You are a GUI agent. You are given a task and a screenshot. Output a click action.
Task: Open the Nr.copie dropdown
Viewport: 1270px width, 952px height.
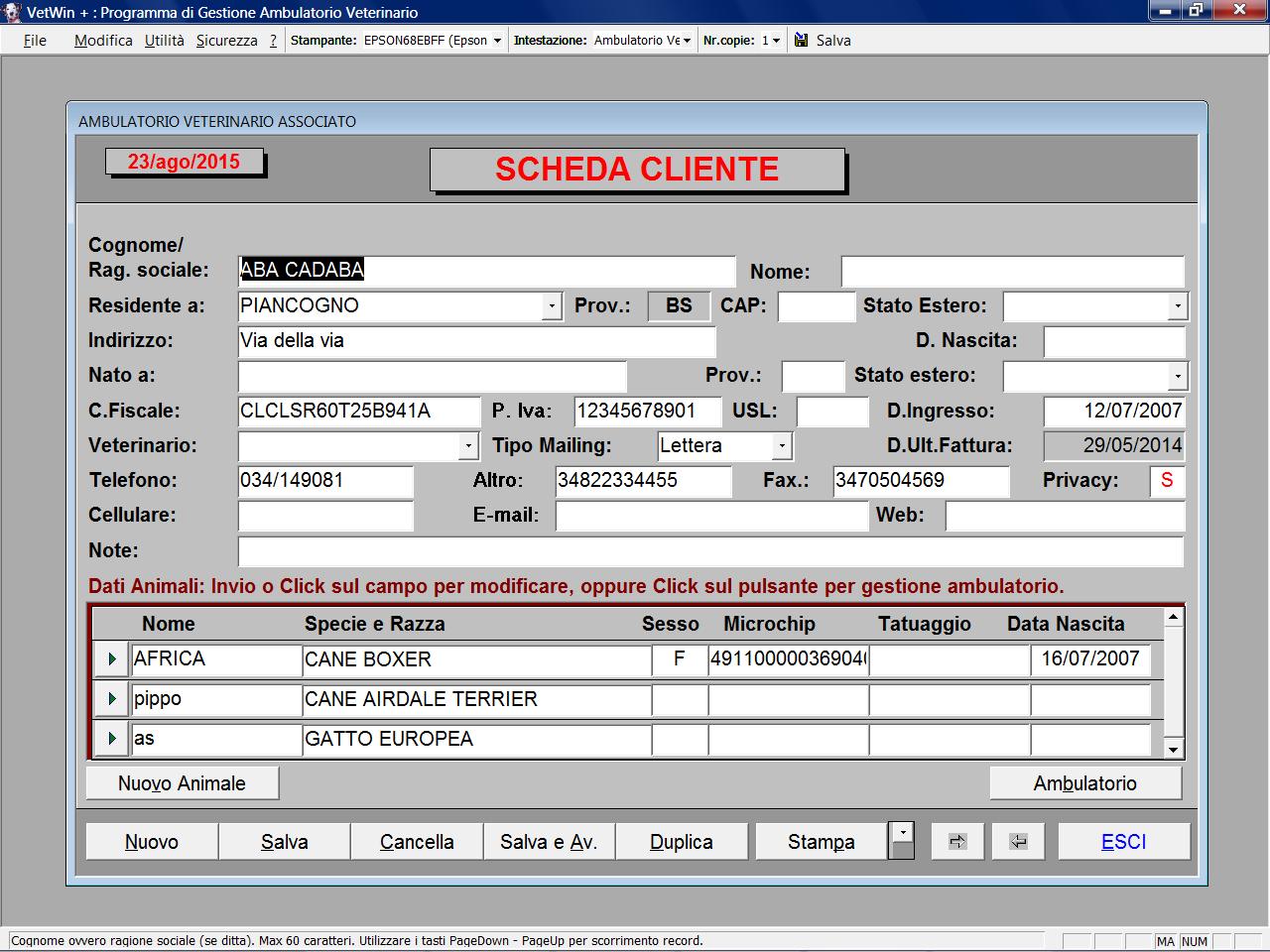[776, 41]
